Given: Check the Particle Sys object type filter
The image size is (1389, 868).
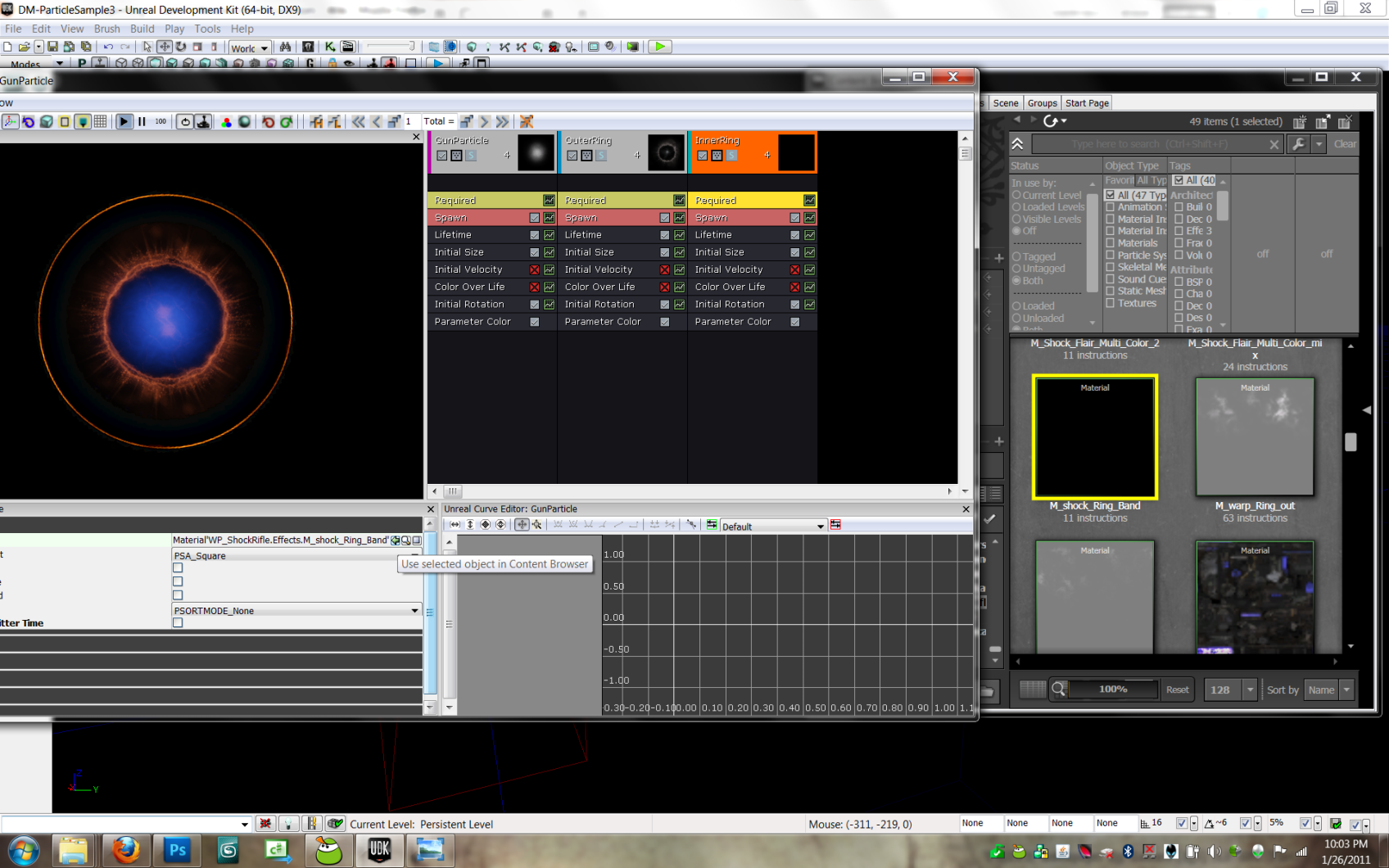Looking at the screenshot, I should 1111,255.
